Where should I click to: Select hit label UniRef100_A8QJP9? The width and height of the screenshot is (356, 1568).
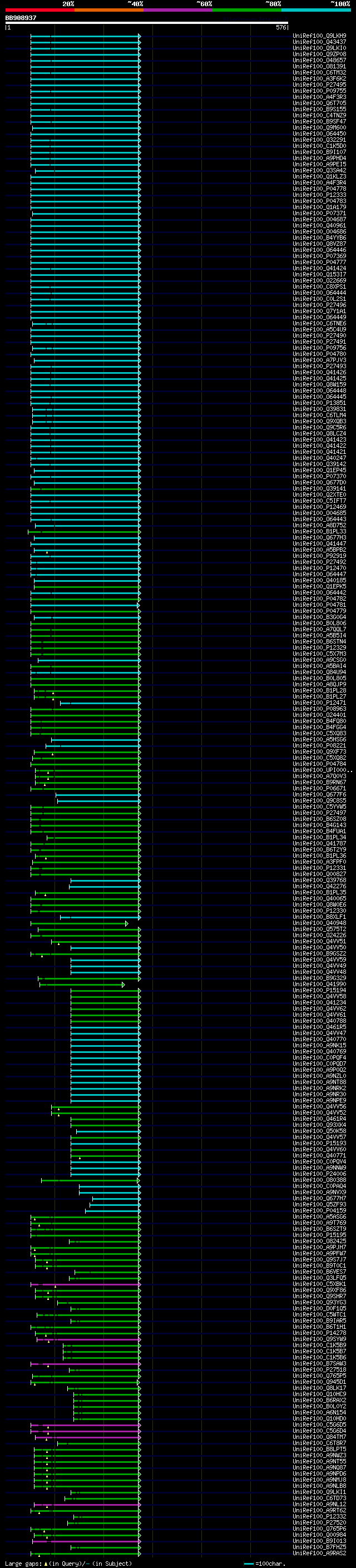tap(319, 684)
